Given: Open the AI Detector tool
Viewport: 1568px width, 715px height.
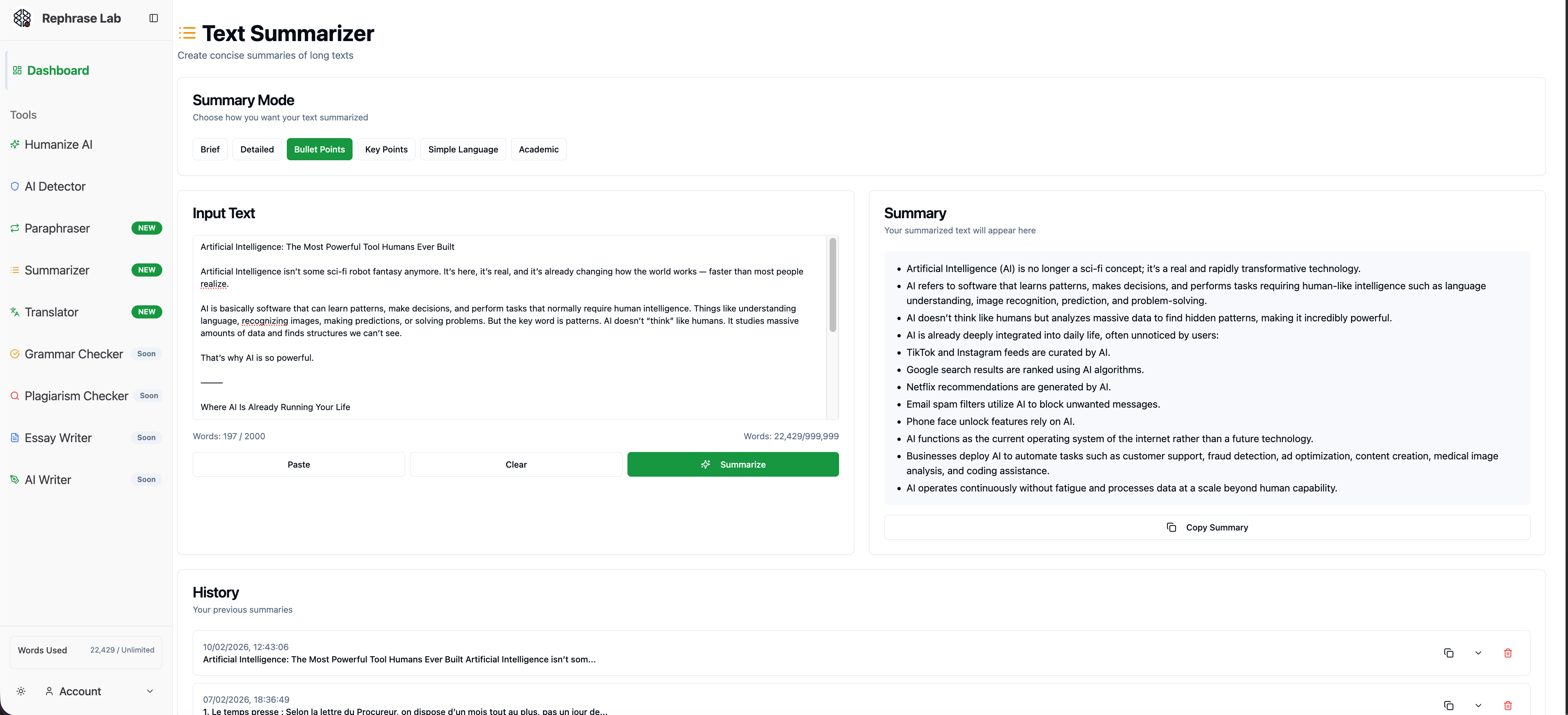Looking at the screenshot, I should (x=55, y=186).
